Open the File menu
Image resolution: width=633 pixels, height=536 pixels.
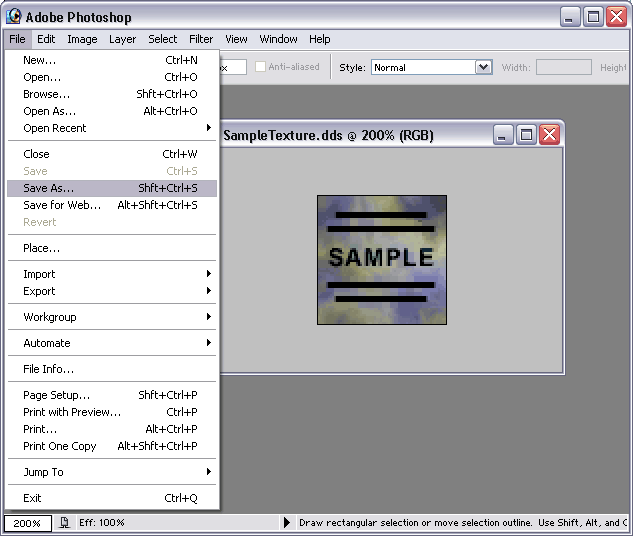tap(17, 39)
